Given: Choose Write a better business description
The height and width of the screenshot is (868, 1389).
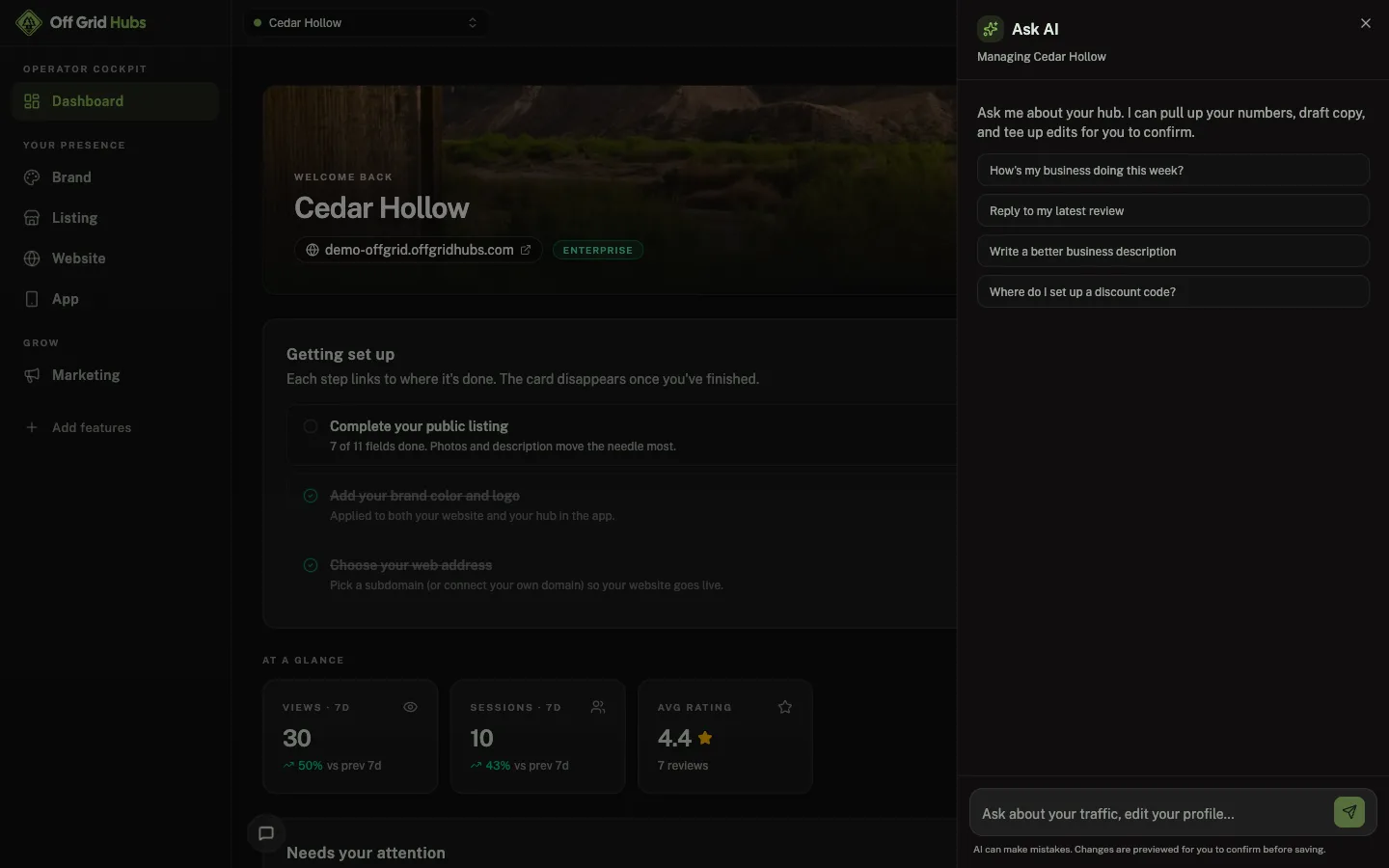Looking at the screenshot, I should [x=1173, y=252].
